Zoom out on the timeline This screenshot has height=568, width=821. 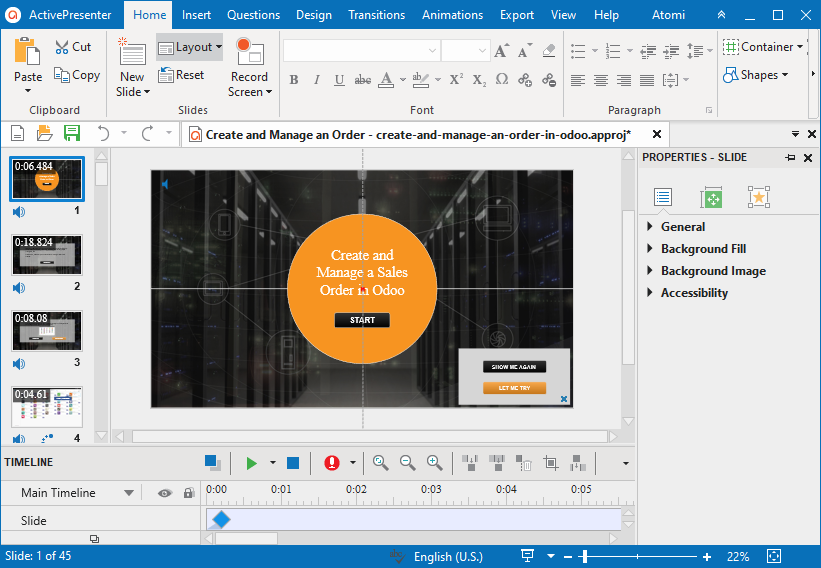tap(407, 463)
